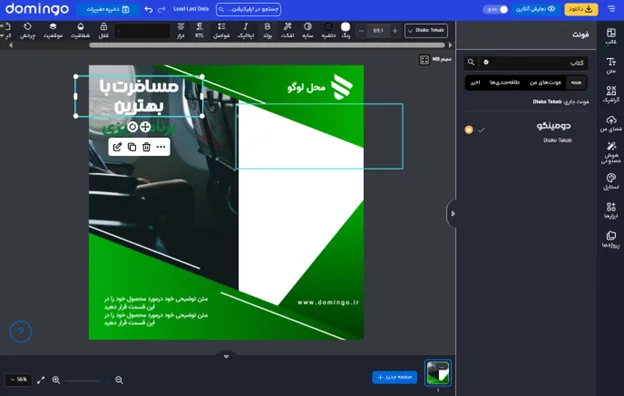
Task: Increase font size with the plus button
Action: 395,31
